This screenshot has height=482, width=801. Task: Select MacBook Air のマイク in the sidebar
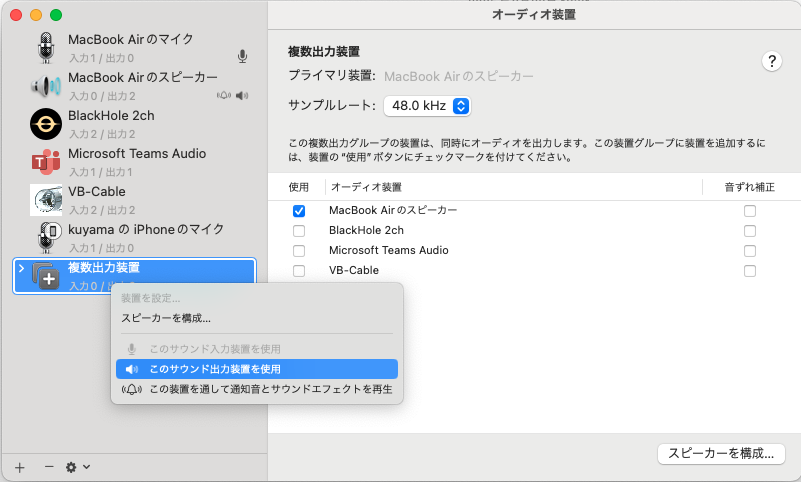click(x=131, y=39)
